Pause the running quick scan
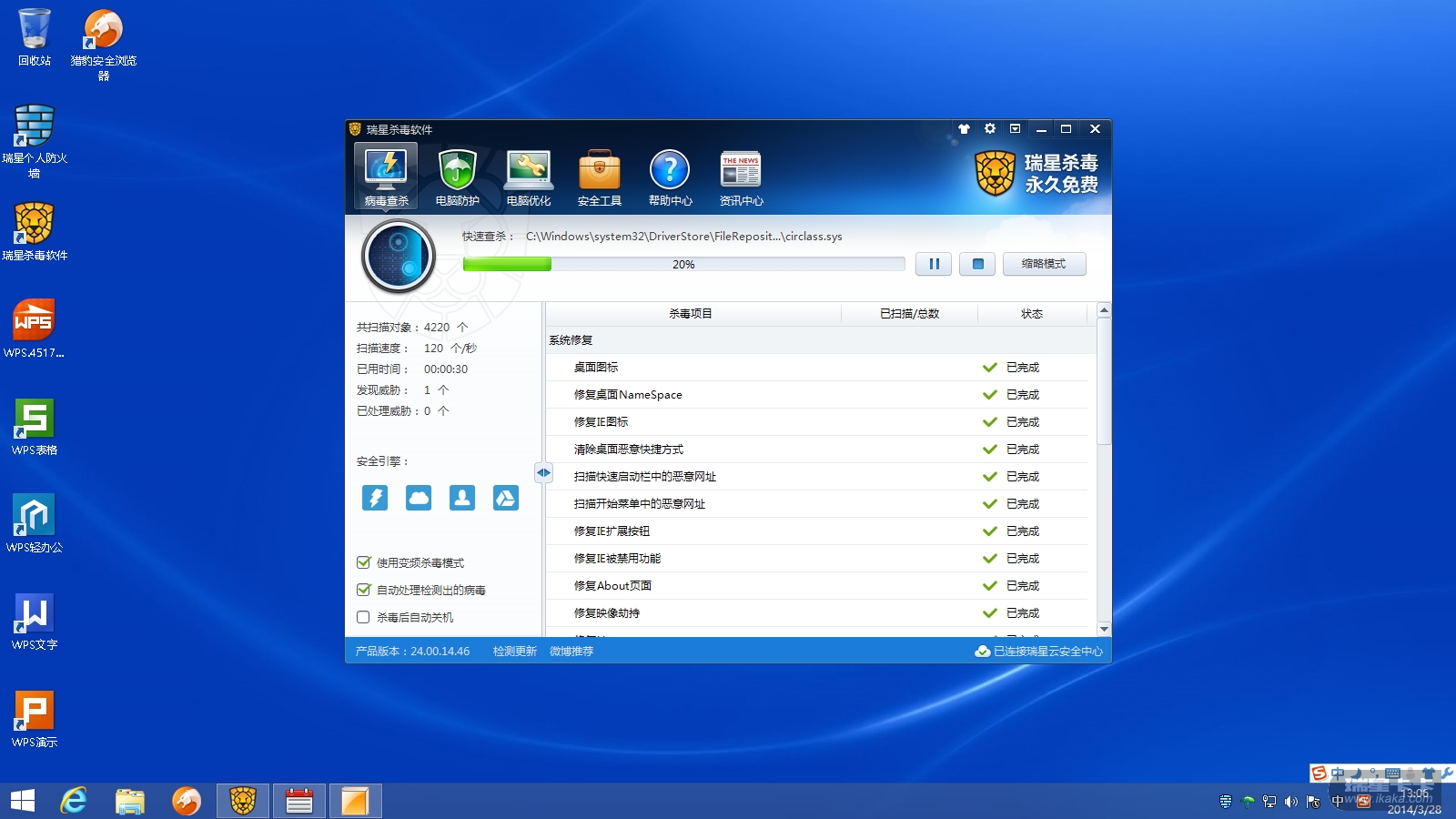This screenshot has height=819, width=1456. pyautogui.click(x=934, y=264)
